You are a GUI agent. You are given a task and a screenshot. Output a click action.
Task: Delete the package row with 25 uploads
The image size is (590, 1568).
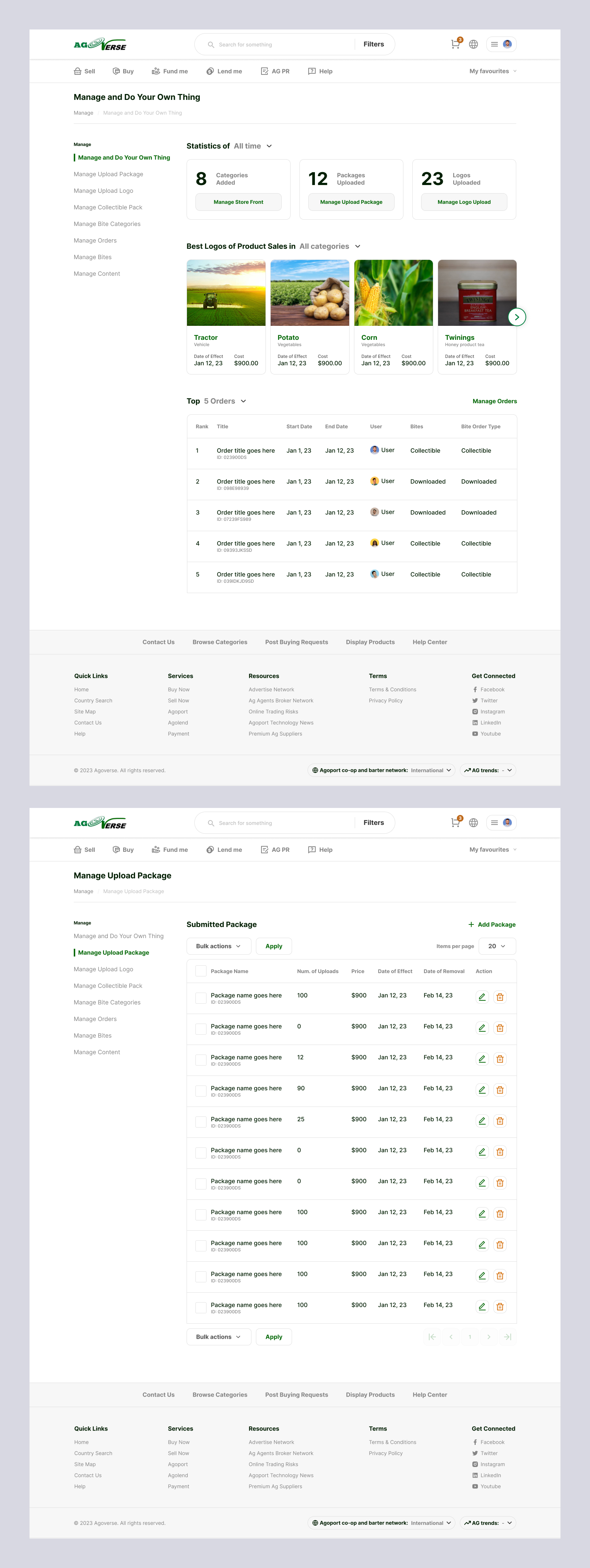(x=500, y=1121)
